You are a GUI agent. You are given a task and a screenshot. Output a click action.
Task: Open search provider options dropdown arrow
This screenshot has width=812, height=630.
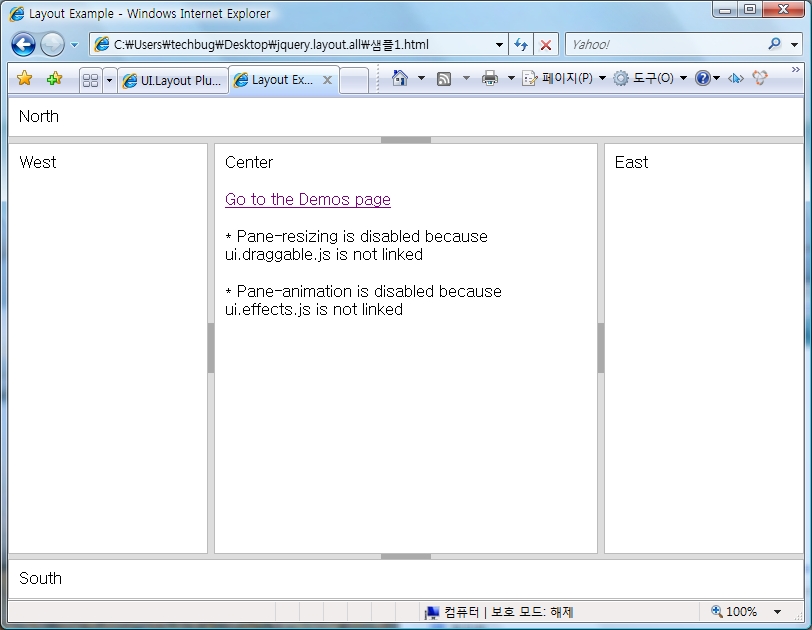click(x=794, y=45)
